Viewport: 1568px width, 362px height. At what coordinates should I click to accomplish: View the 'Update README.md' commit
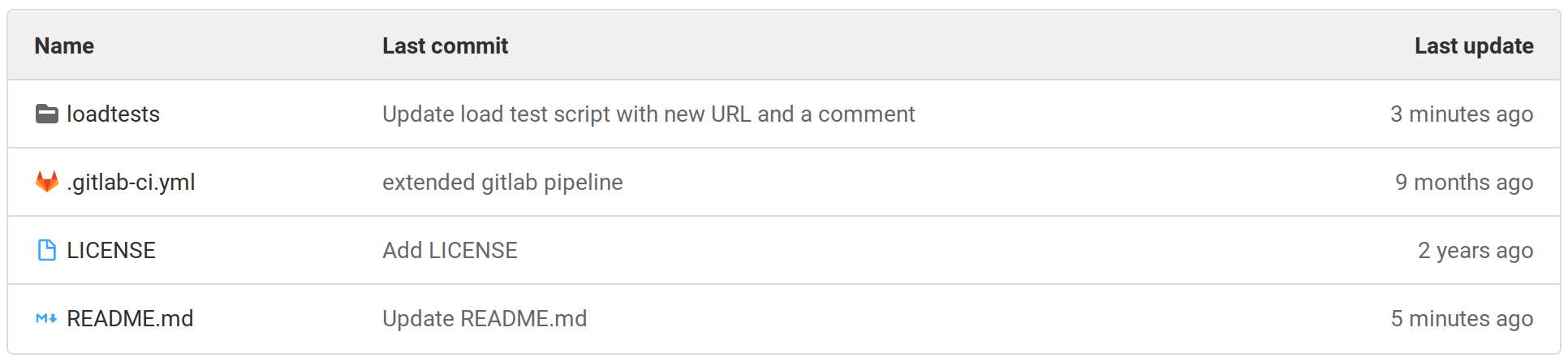485,319
